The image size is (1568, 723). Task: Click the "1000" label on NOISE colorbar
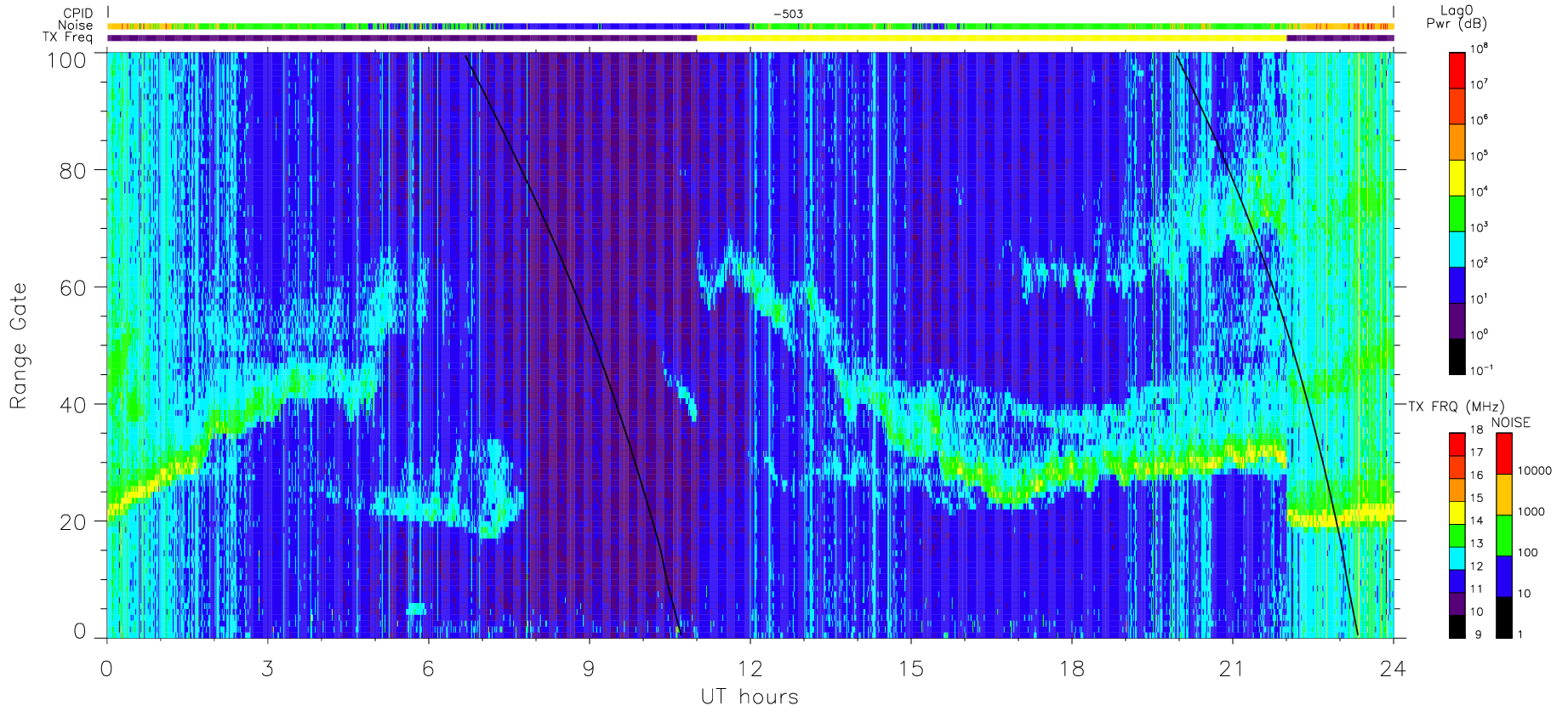1531,511
